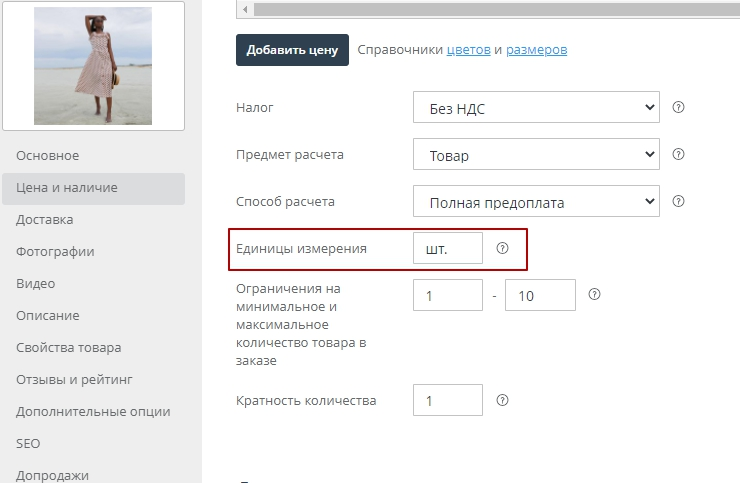Viewport: 740px width, 483px height.
Task: Expand the Предмет расчета dropdown
Action: (x=536, y=155)
